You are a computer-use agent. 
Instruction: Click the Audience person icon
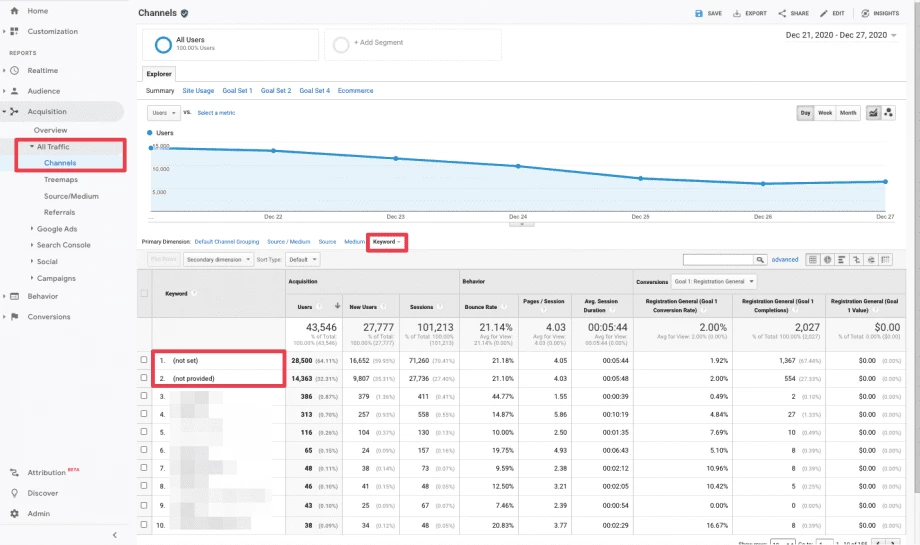(15, 91)
